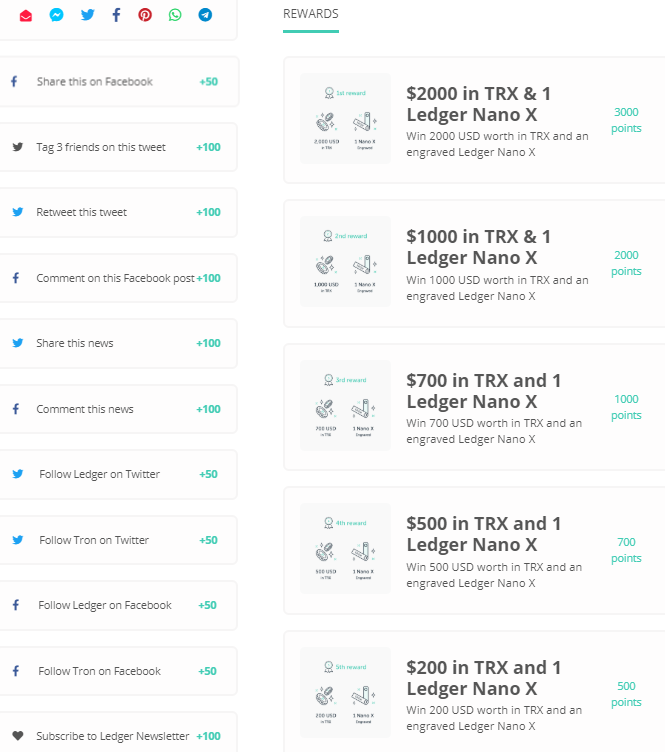Viewport: 665px width, 752px height.
Task: Click the Twitter share icon in top row
Action: coord(87,15)
